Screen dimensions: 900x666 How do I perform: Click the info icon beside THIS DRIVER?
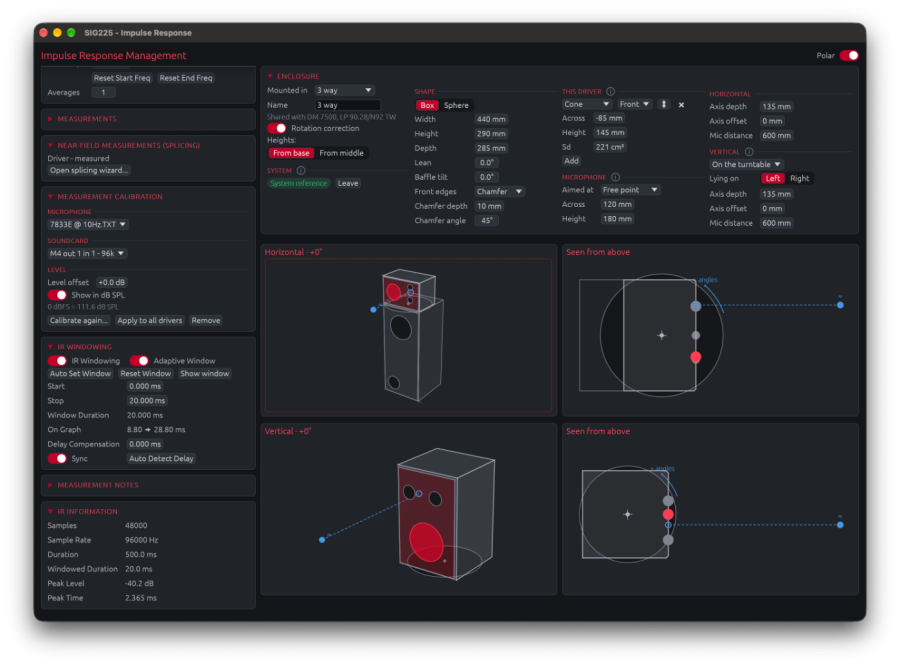coord(611,91)
